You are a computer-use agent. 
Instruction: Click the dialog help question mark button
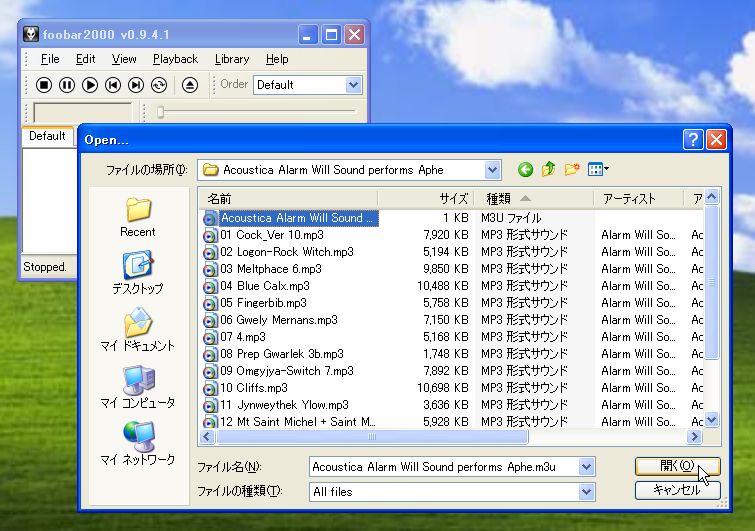(693, 140)
